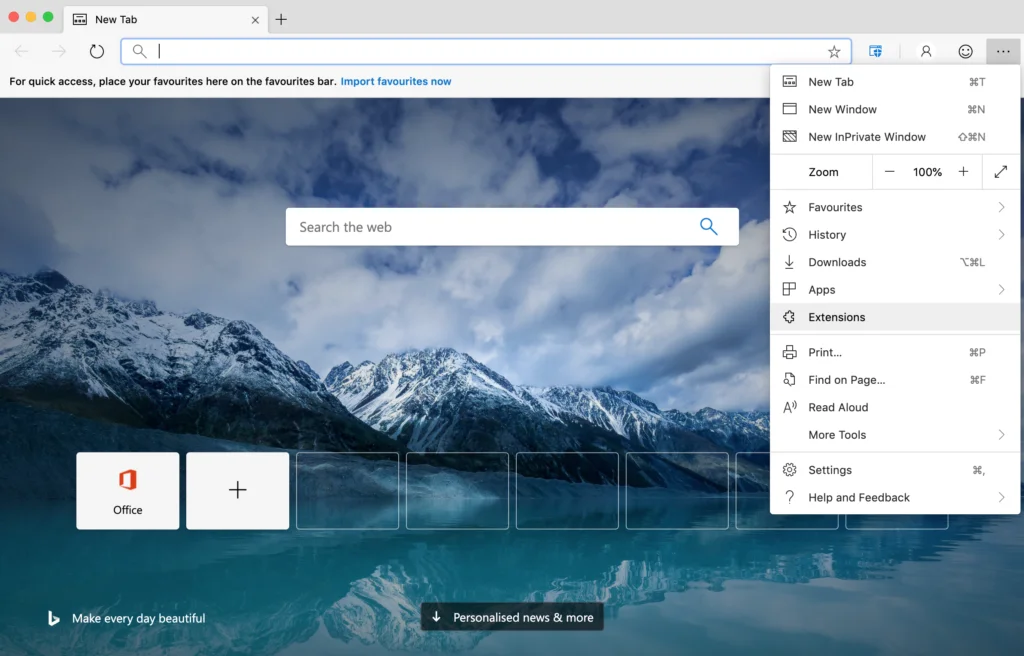The image size is (1024, 656).
Task: Click the New Window menu icon
Action: click(790, 109)
